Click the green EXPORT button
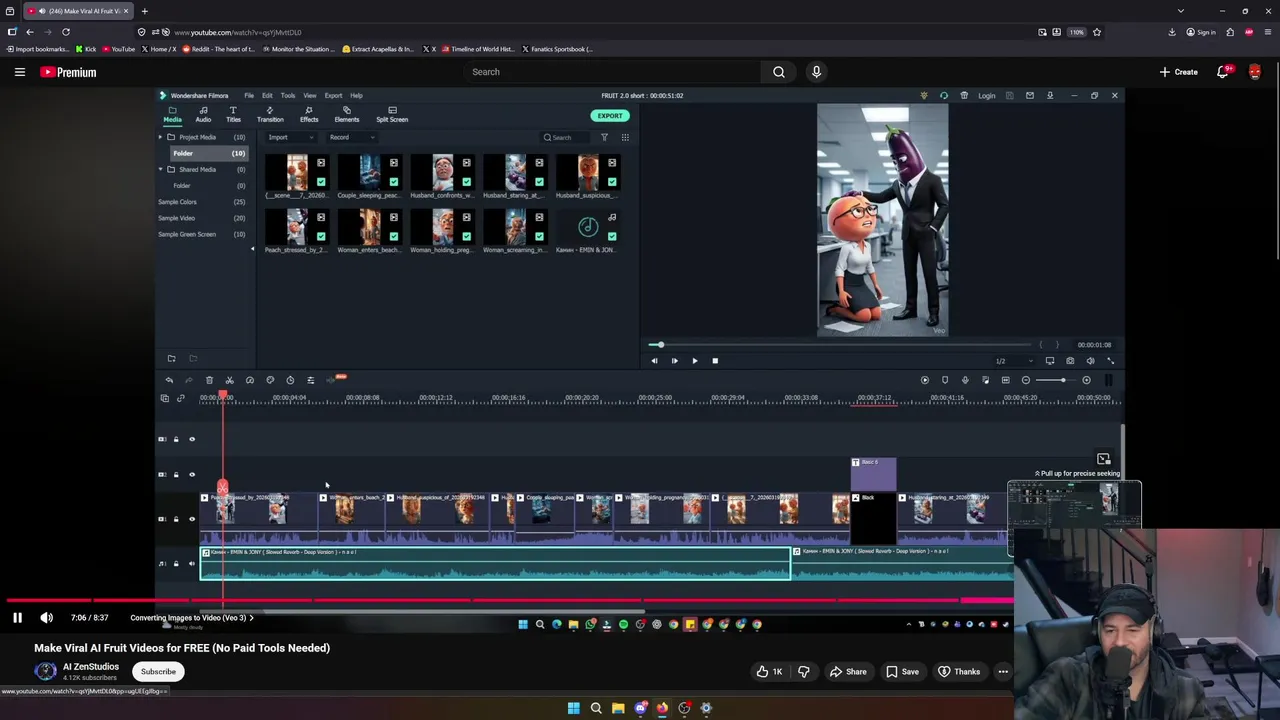The height and width of the screenshot is (720, 1280). [x=609, y=115]
